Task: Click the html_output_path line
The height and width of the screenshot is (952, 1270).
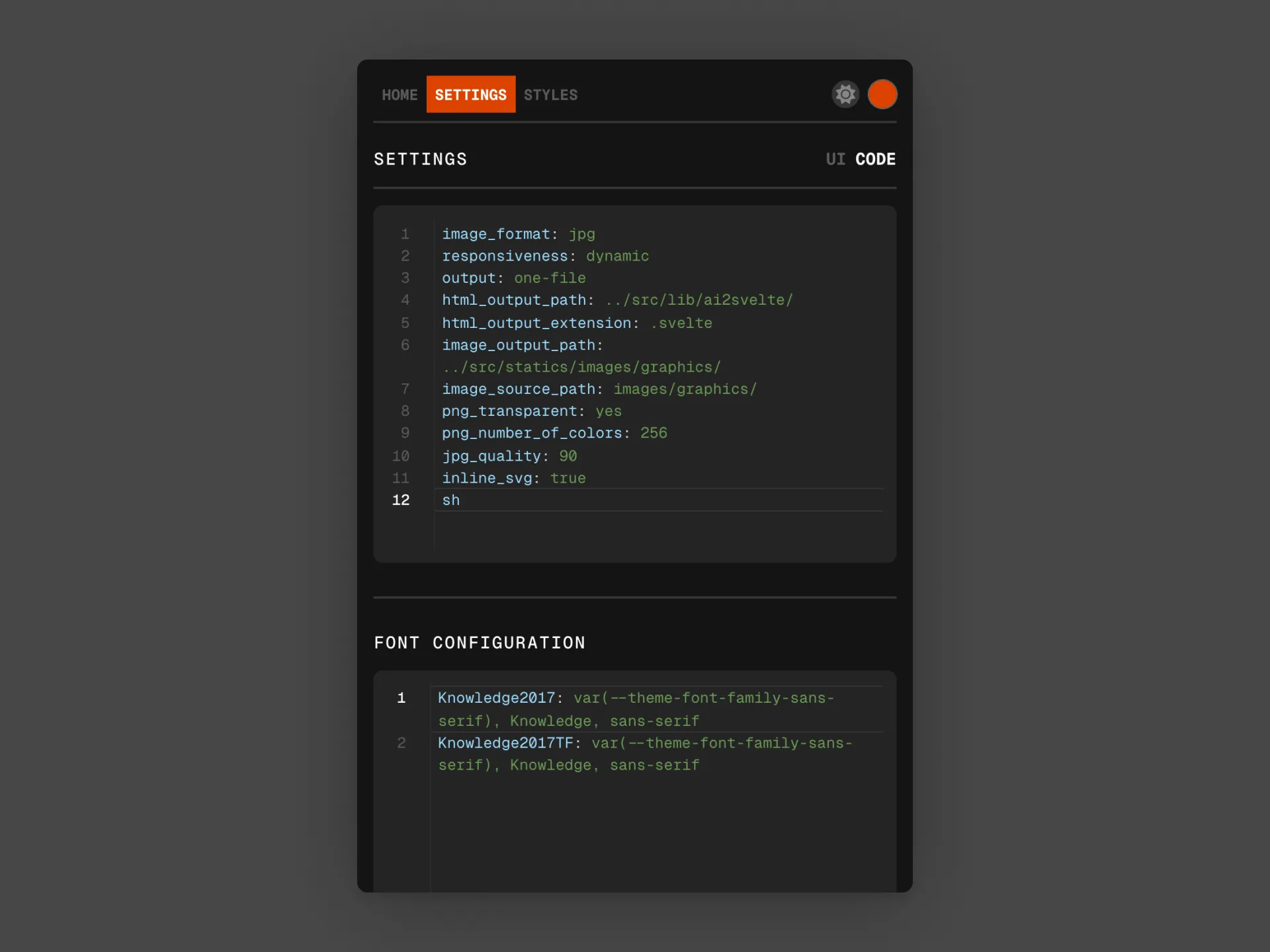Action: pos(617,300)
